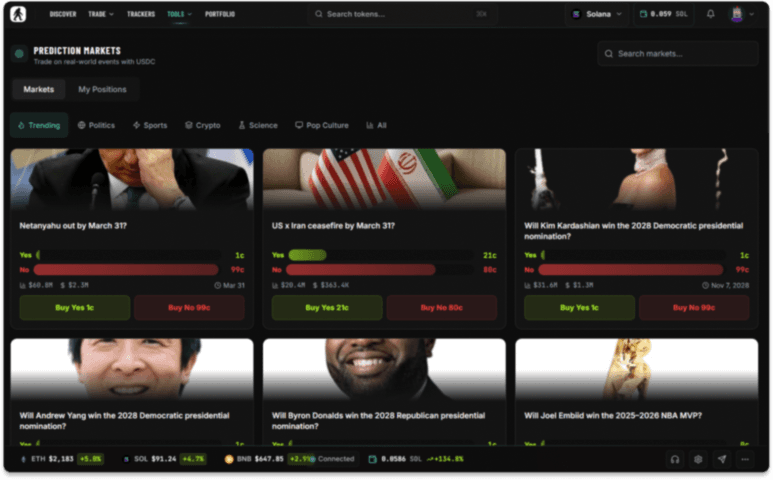Image resolution: width=773 pixels, height=480 pixels.
Task: Expand the Trade menu dropdown
Action: click(x=100, y=14)
